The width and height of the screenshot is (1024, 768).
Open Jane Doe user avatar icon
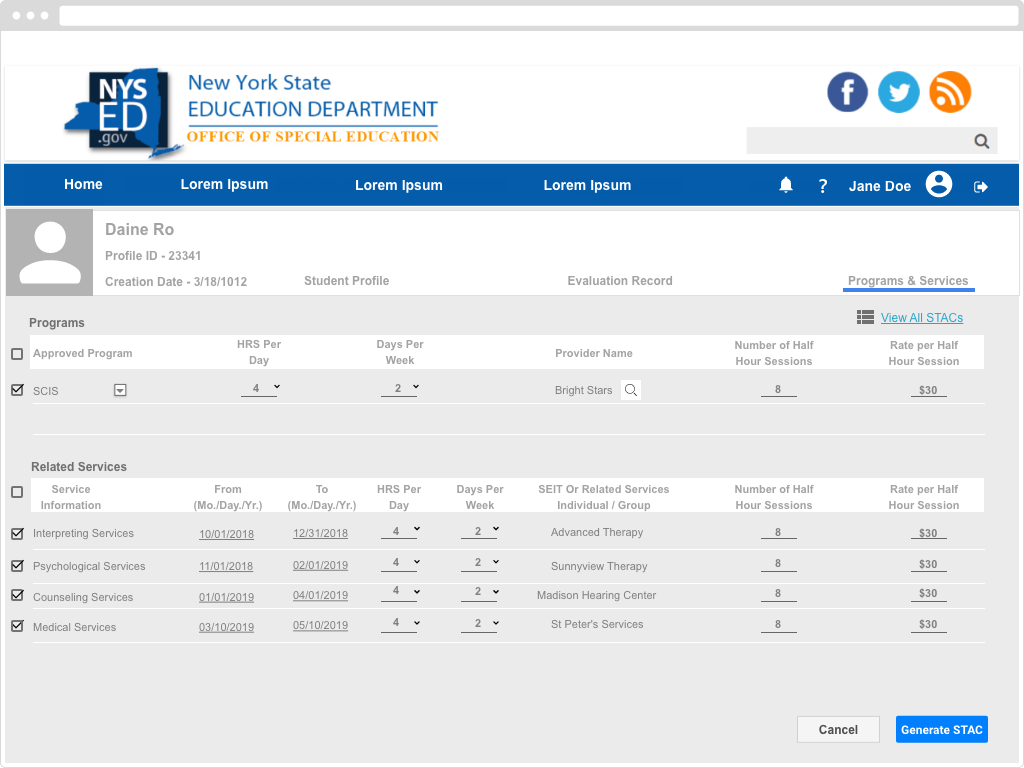pyautogui.click(x=938, y=185)
